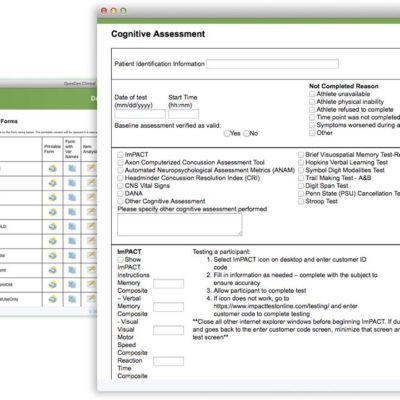This screenshot has width=400, height=400.
Task: Open item analysis icon in ALD row
Action: click(x=91, y=226)
